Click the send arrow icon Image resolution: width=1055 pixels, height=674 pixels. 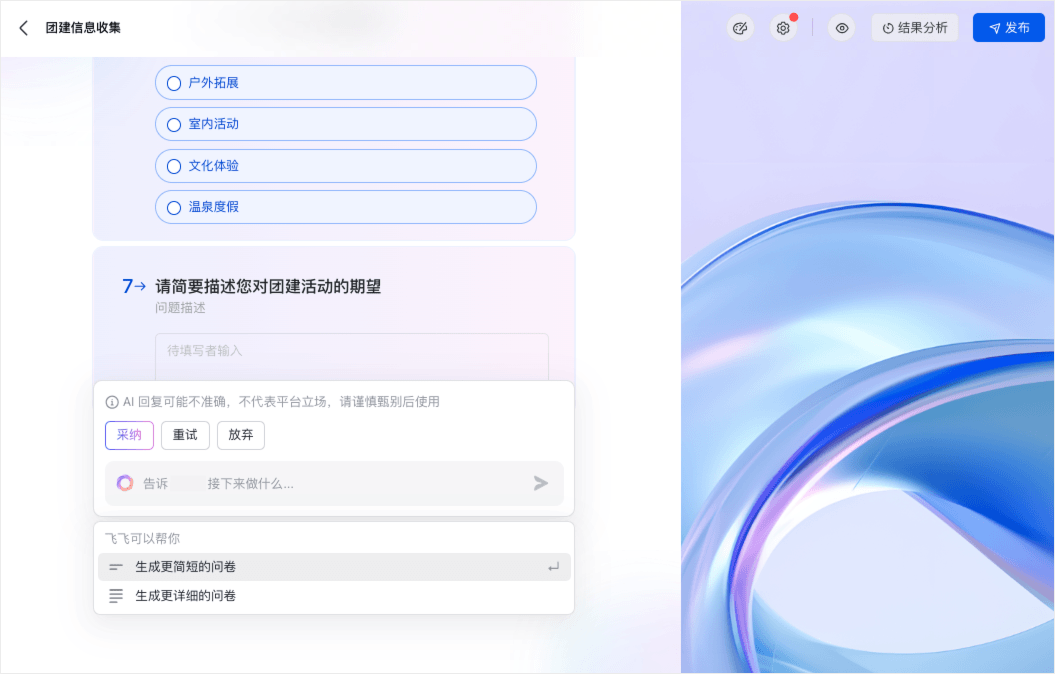pos(541,484)
